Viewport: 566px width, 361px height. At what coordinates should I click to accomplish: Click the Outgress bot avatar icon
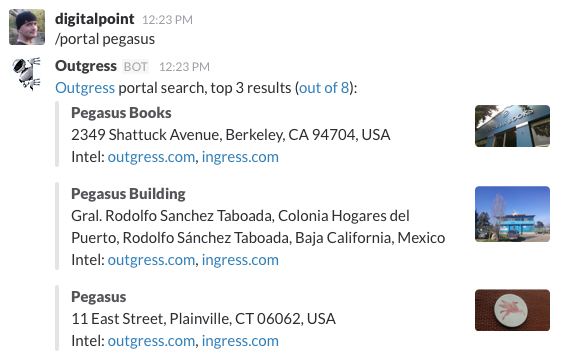click(x=27, y=74)
